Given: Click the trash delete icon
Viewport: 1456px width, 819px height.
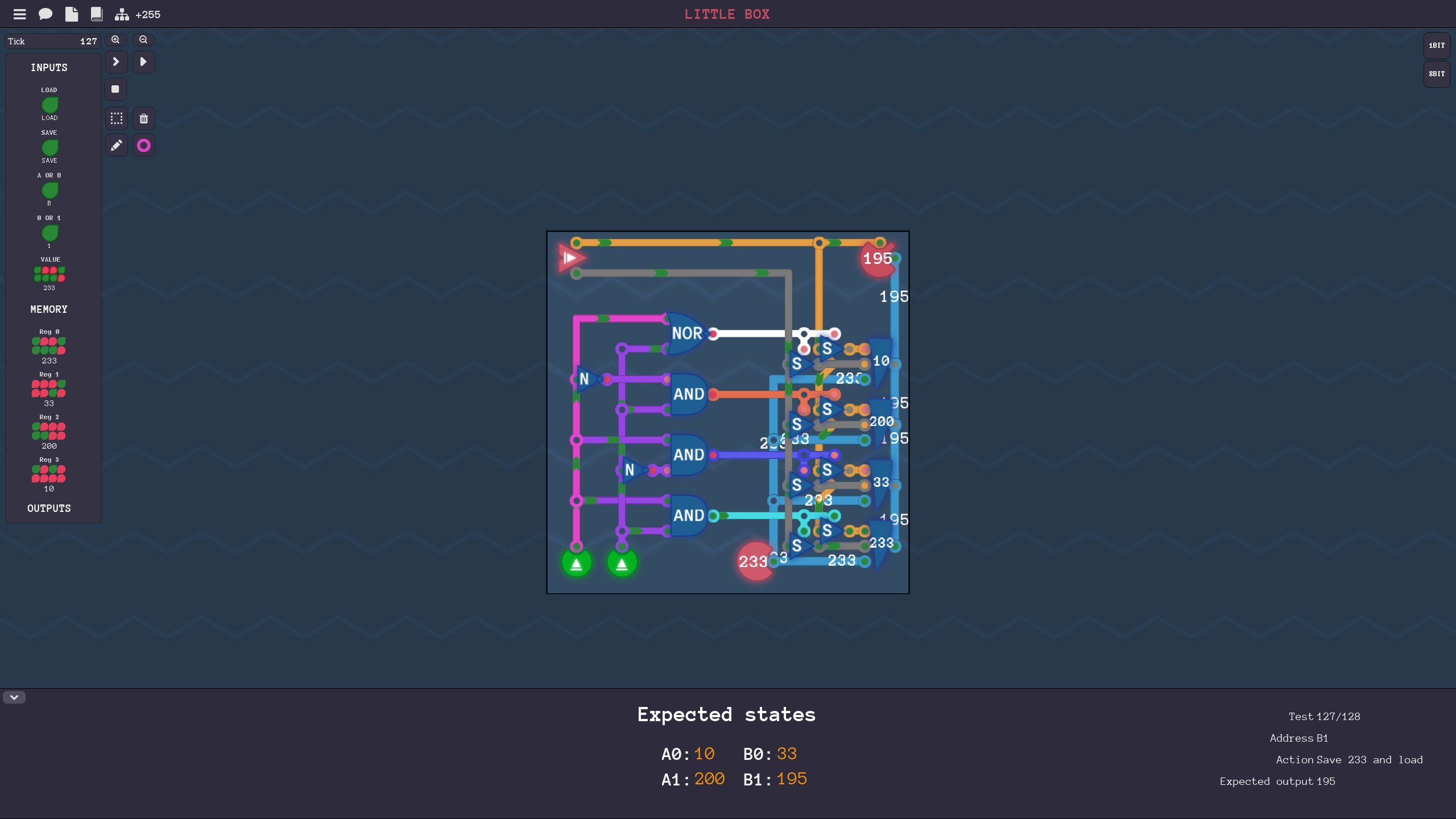Looking at the screenshot, I should 143,118.
